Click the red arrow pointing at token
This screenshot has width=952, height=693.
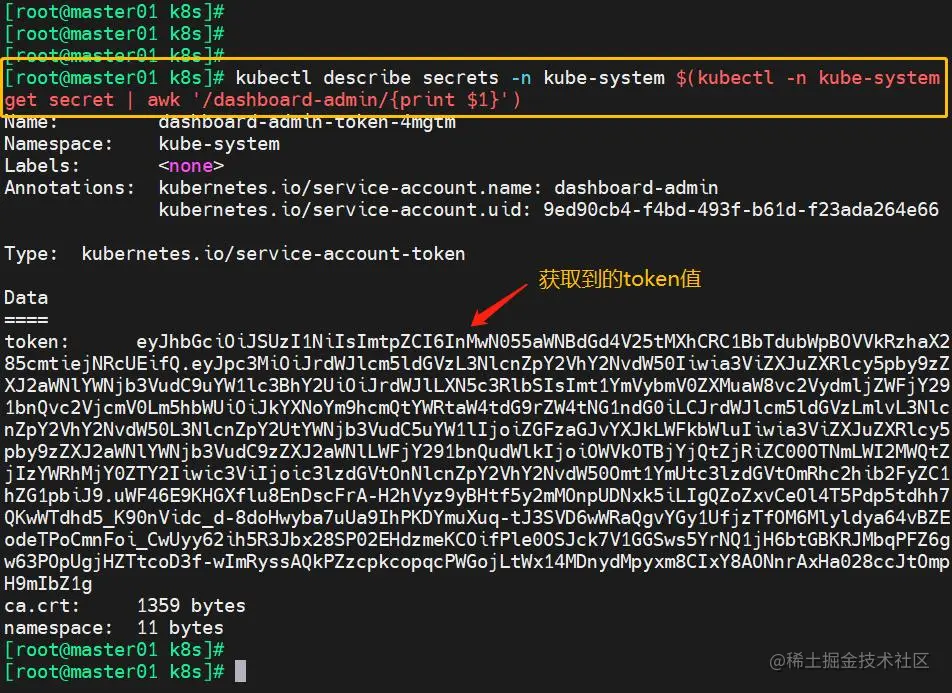click(499, 304)
